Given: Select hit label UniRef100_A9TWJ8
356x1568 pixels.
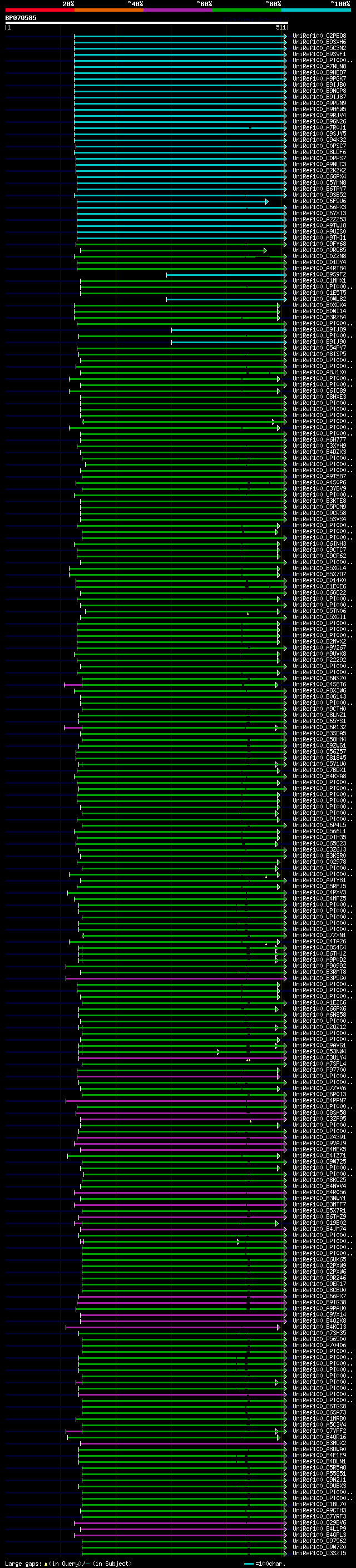Looking at the screenshot, I should click(x=319, y=225).
